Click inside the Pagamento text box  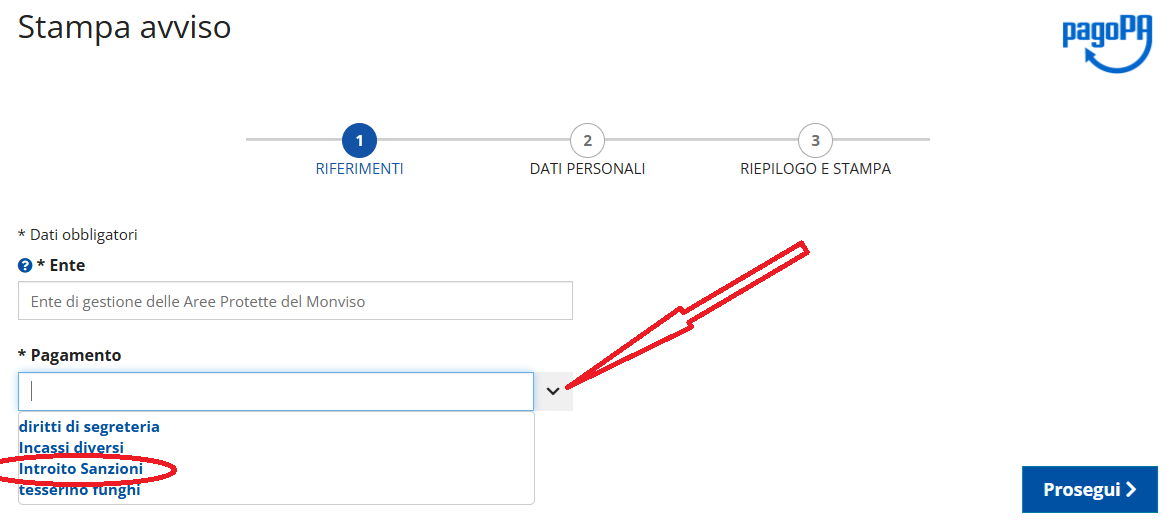pos(276,391)
